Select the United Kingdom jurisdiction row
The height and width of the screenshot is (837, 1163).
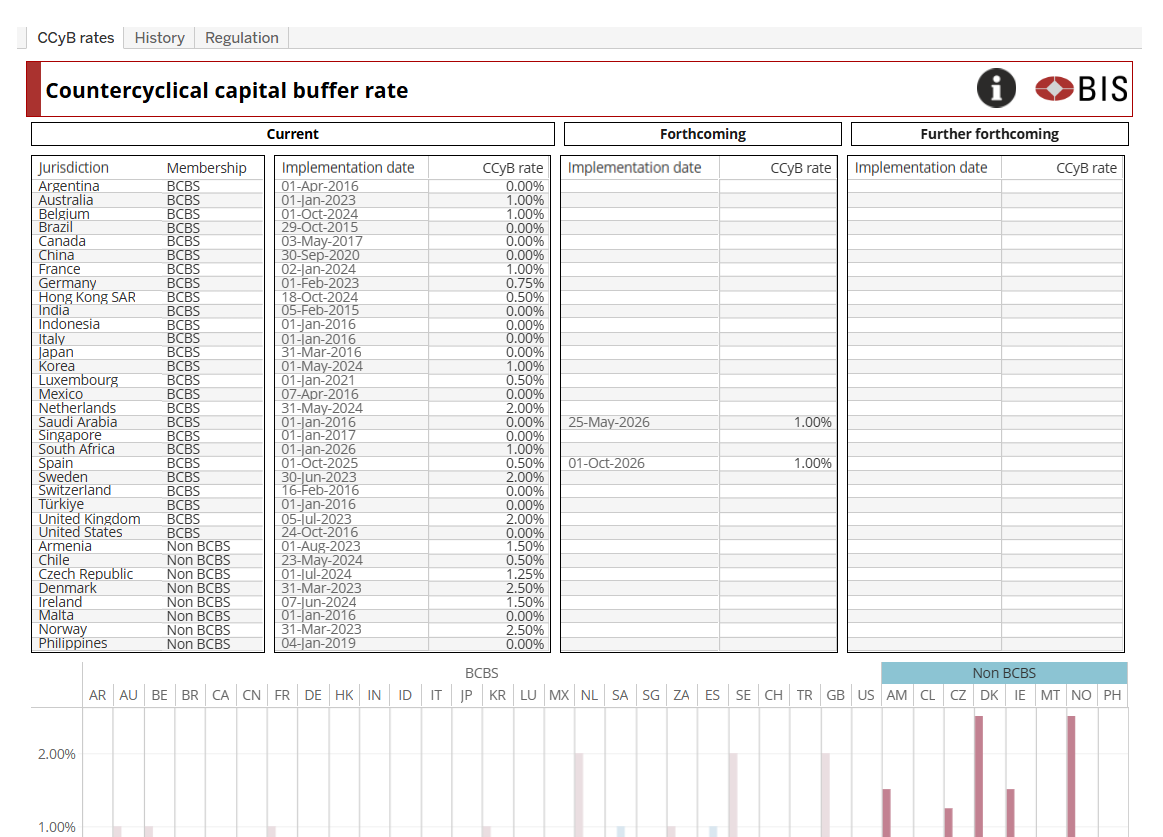[x=148, y=519]
